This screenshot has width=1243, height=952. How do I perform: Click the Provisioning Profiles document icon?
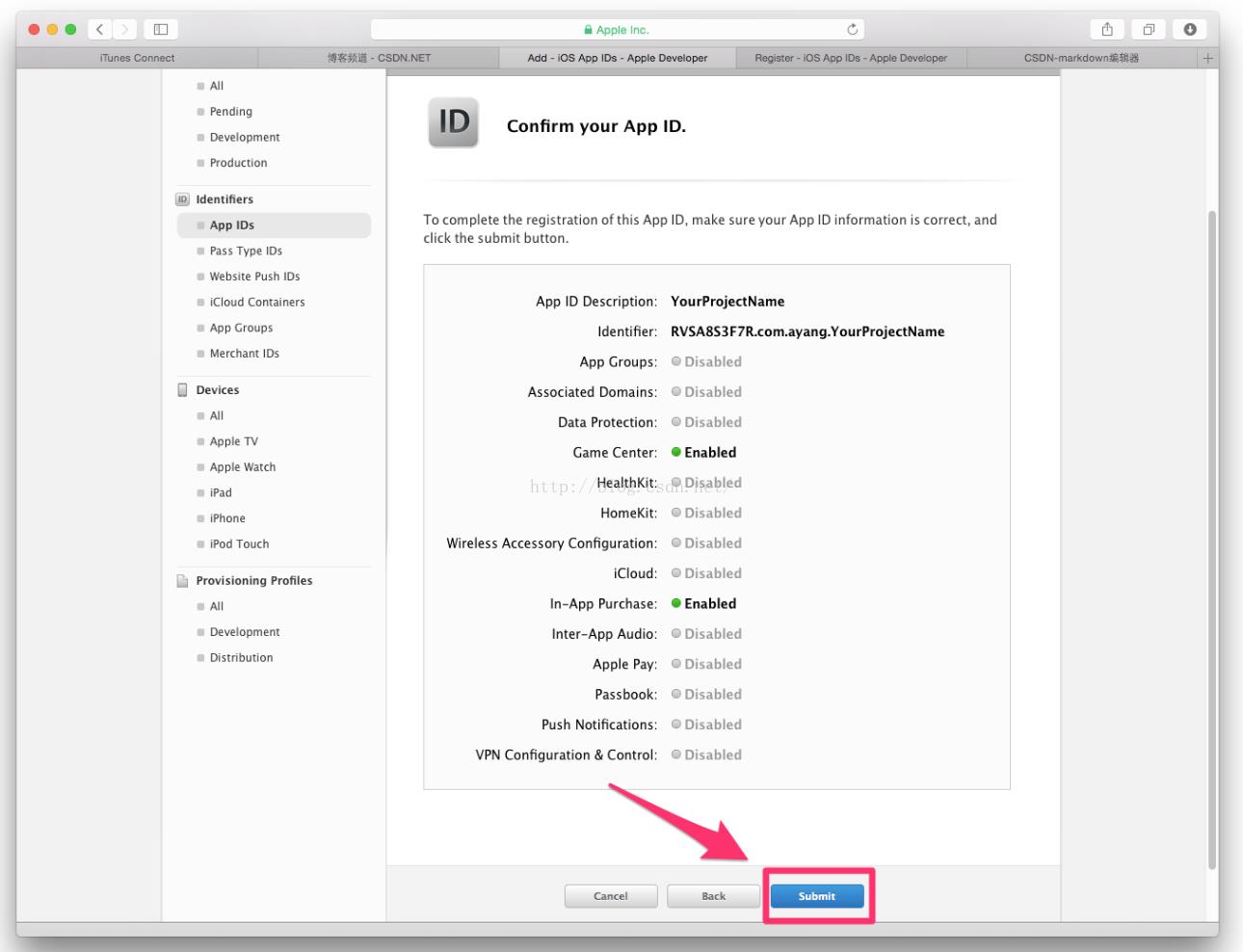pyautogui.click(x=182, y=581)
